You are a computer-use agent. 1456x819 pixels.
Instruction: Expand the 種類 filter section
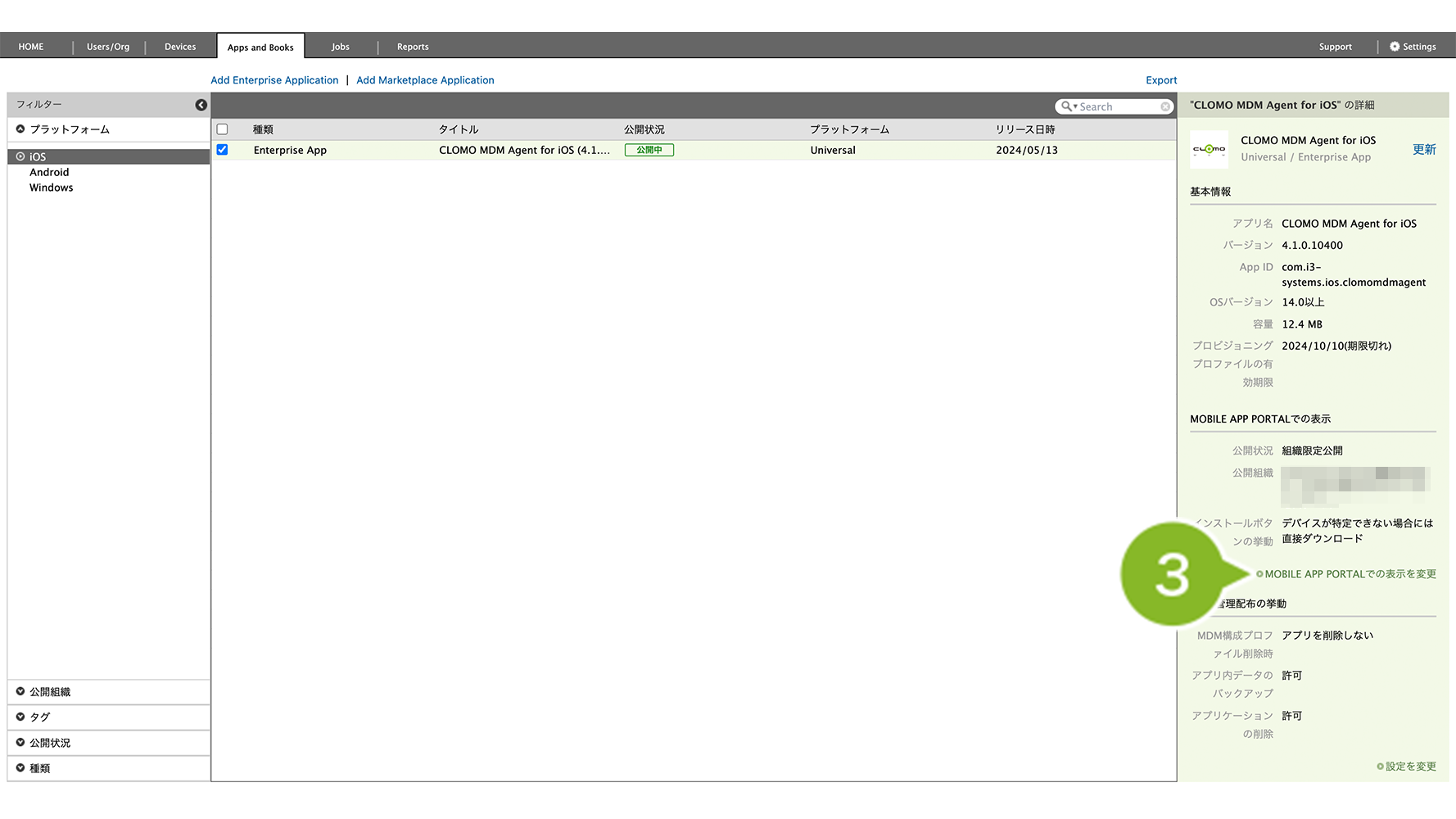click(x=20, y=768)
